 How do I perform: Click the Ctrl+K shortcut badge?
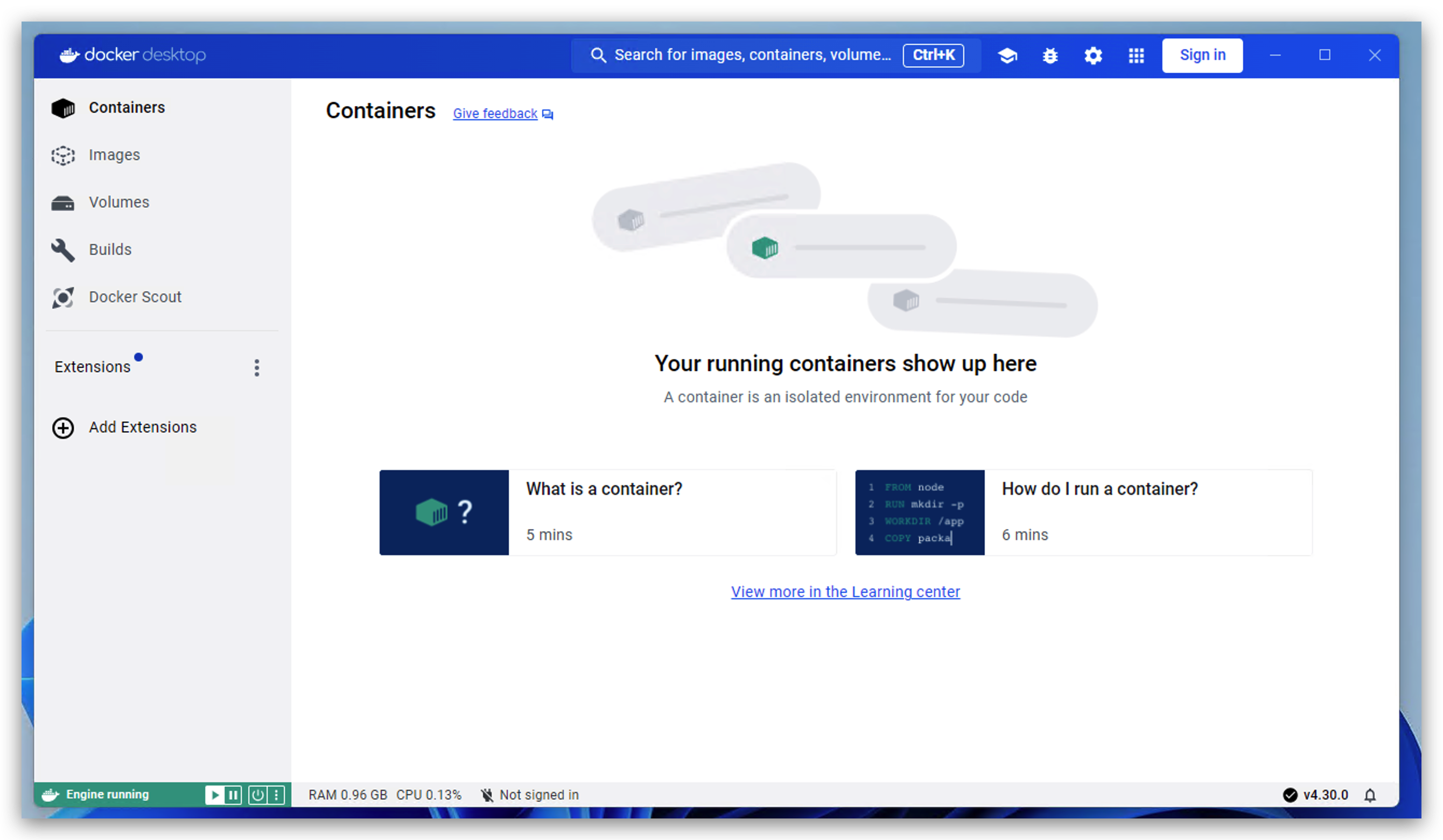click(x=933, y=55)
